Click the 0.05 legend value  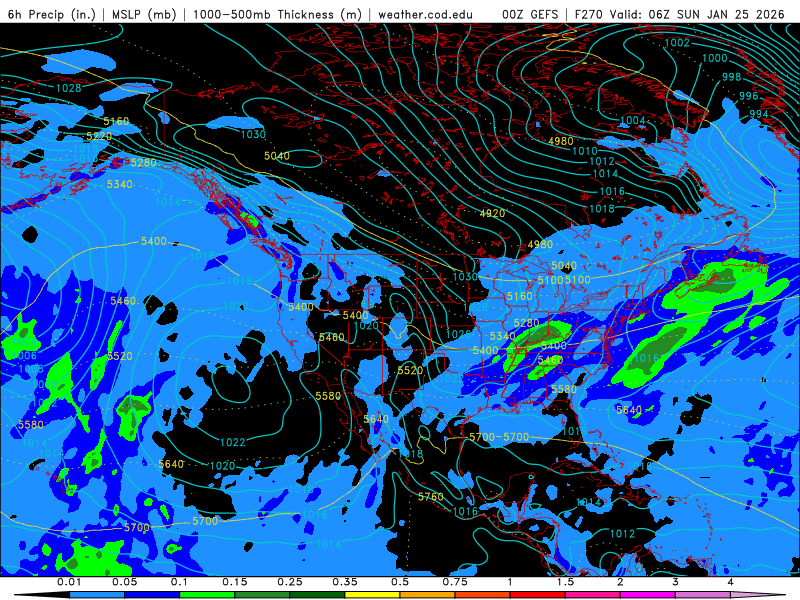pos(124,582)
